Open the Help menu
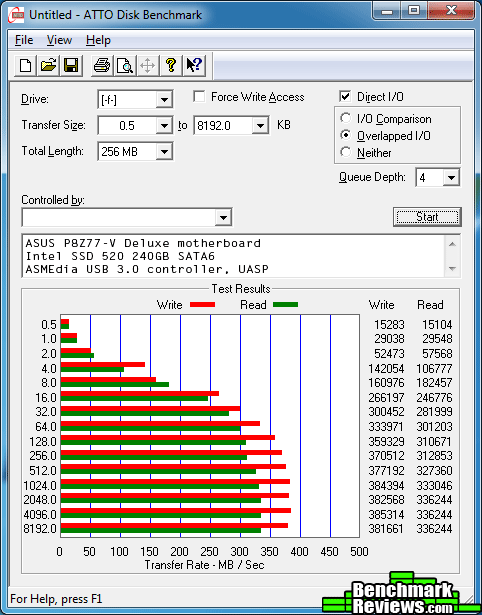This screenshot has height=615, width=482. [x=98, y=40]
